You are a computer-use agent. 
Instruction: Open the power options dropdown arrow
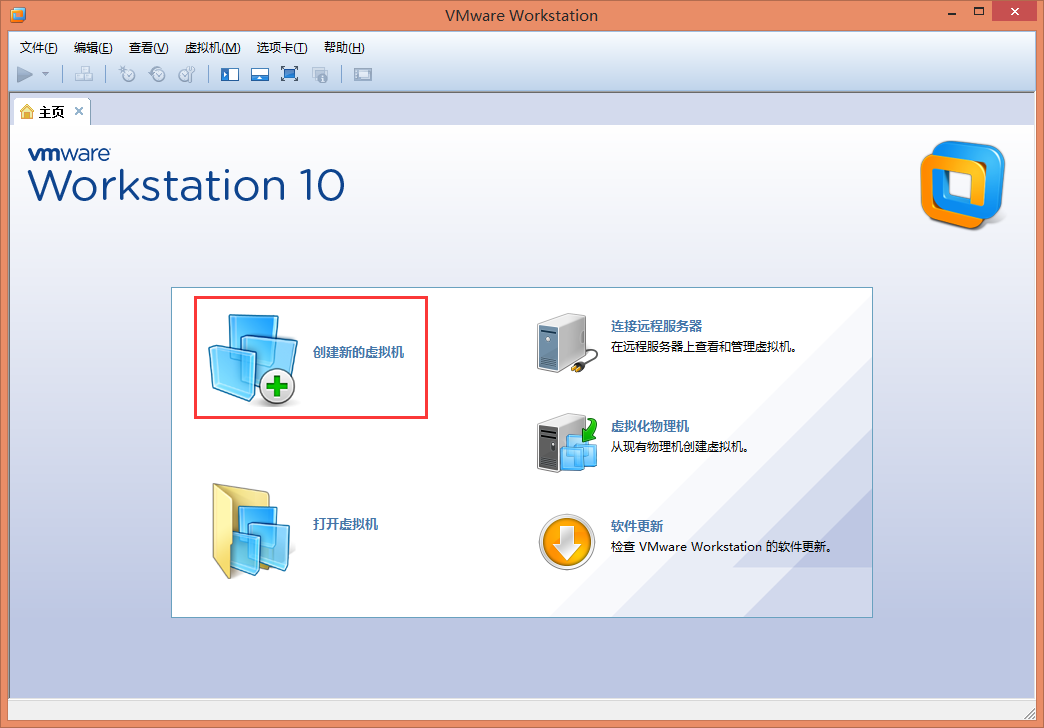point(45,75)
